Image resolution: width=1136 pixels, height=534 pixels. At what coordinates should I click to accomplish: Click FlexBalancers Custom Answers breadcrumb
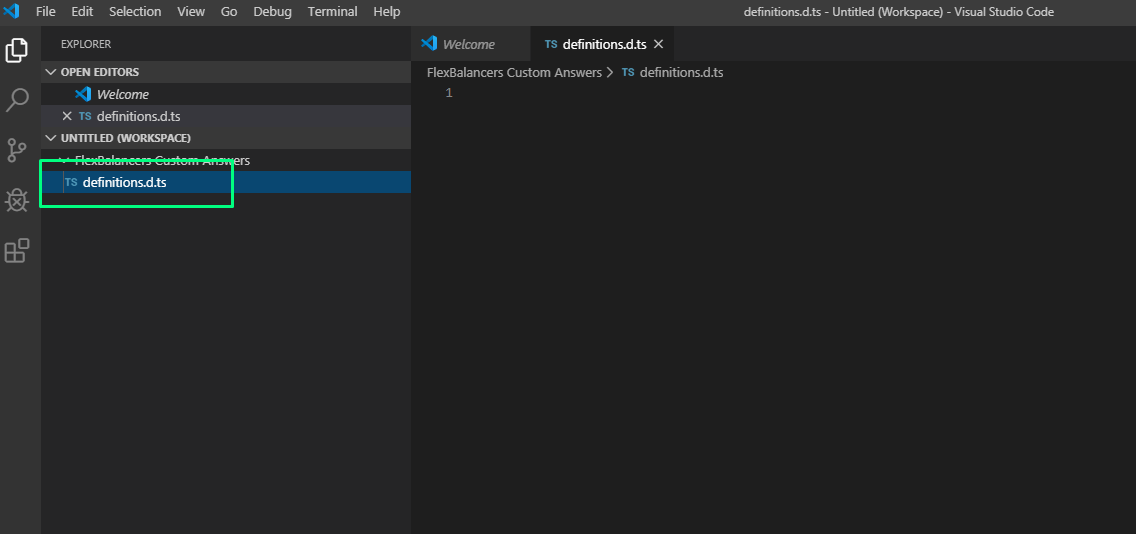[514, 72]
